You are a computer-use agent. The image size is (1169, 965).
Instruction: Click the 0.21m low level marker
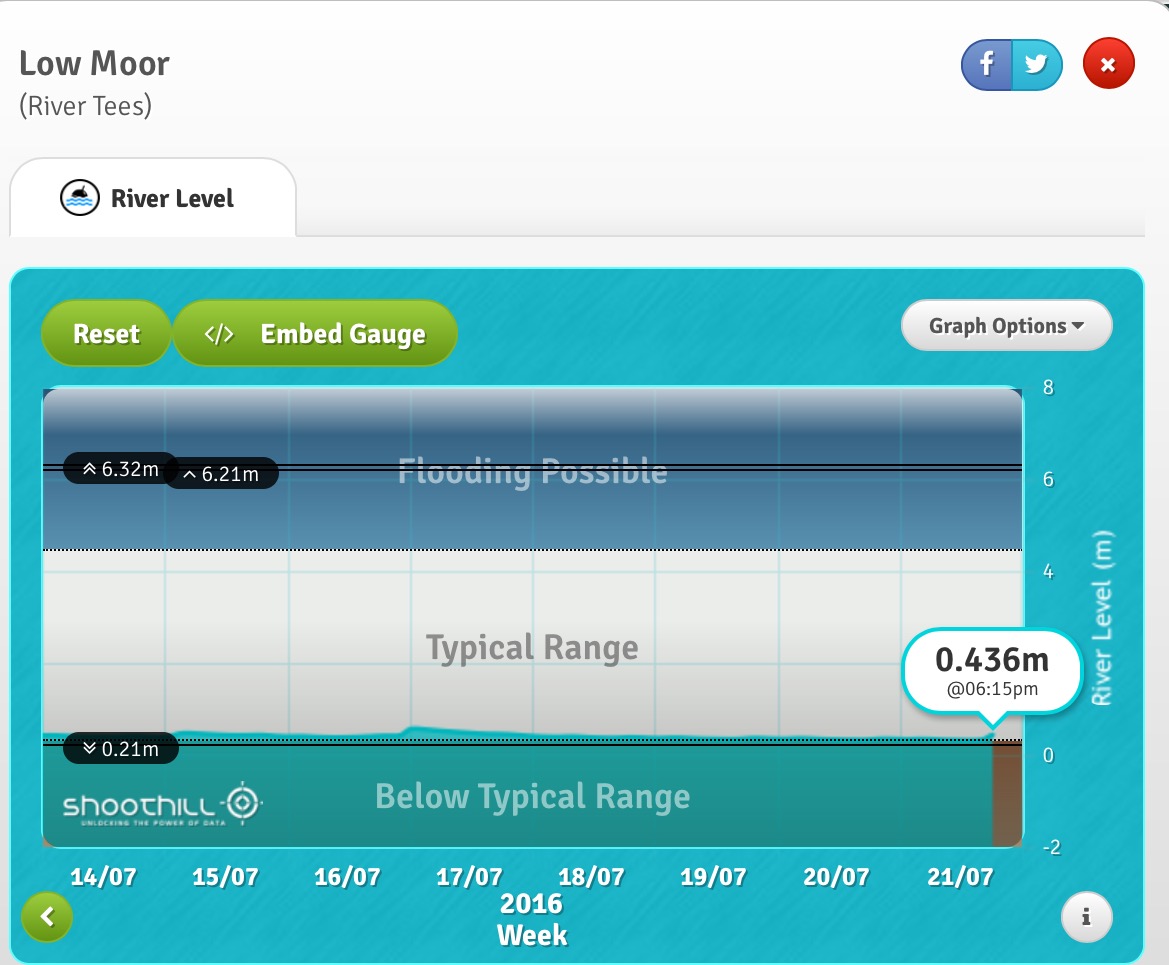(x=120, y=748)
